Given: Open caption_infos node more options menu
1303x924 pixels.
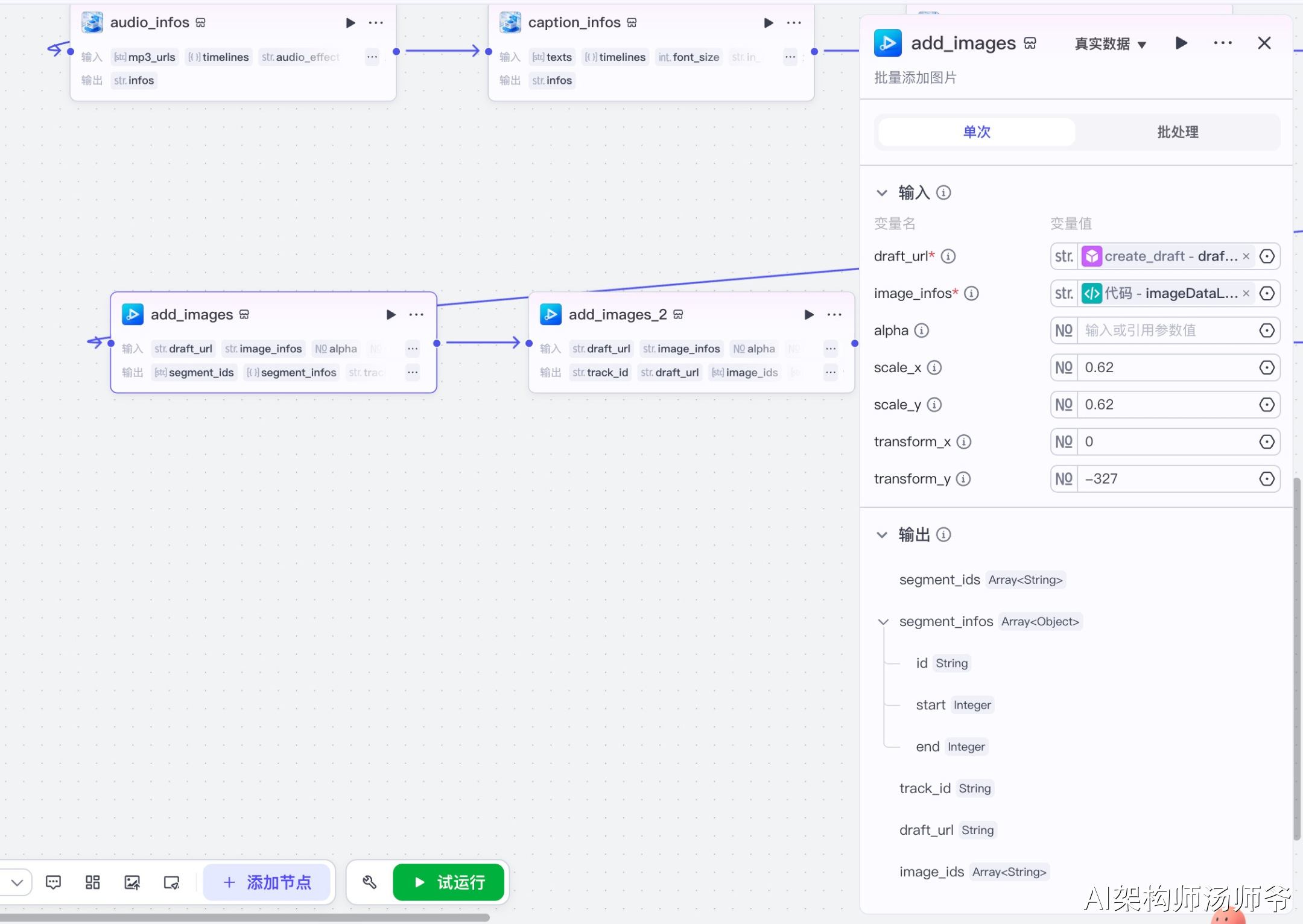Looking at the screenshot, I should coord(794,23).
